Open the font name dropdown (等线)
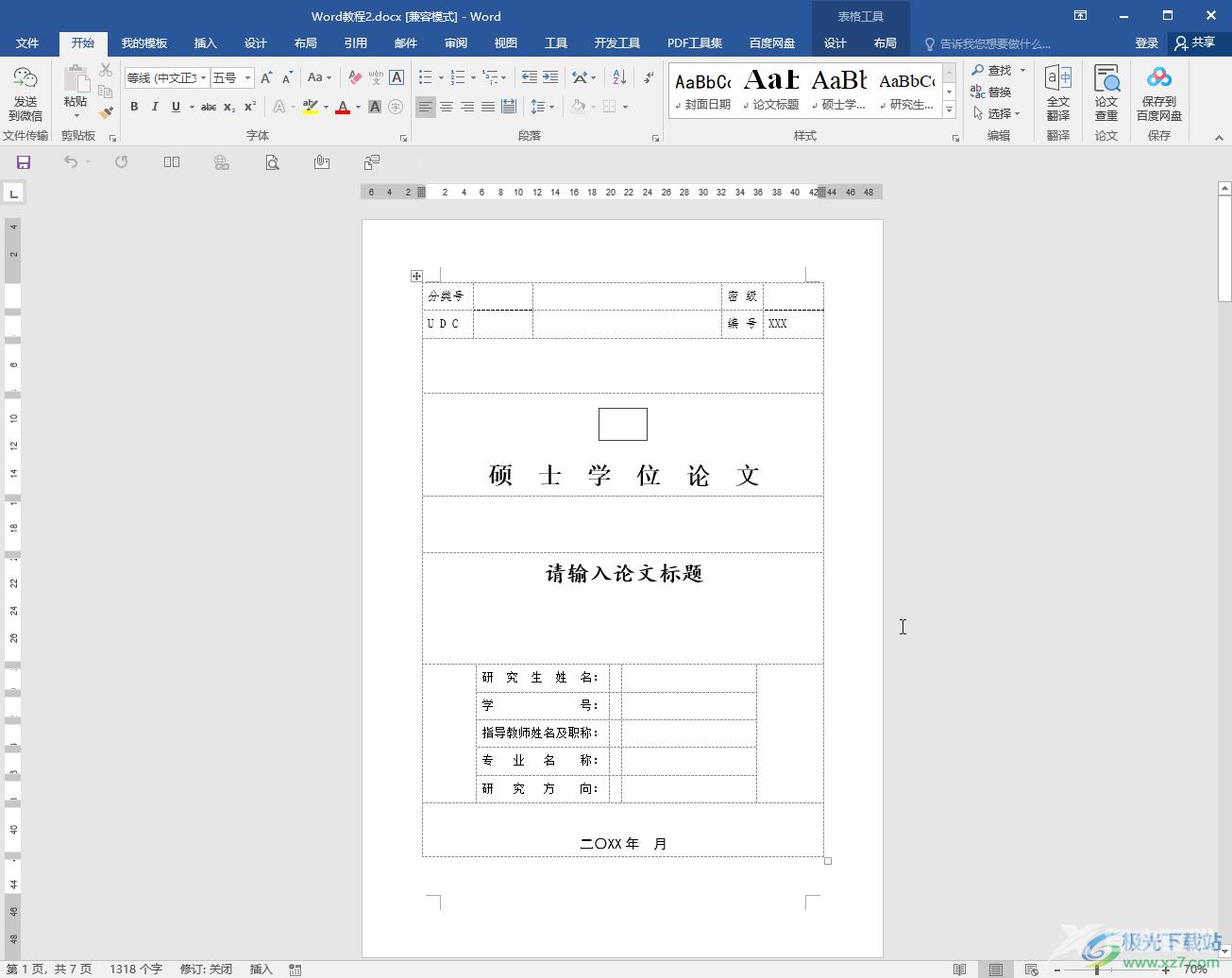The height and width of the screenshot is (978, 1232). point(203,77)
